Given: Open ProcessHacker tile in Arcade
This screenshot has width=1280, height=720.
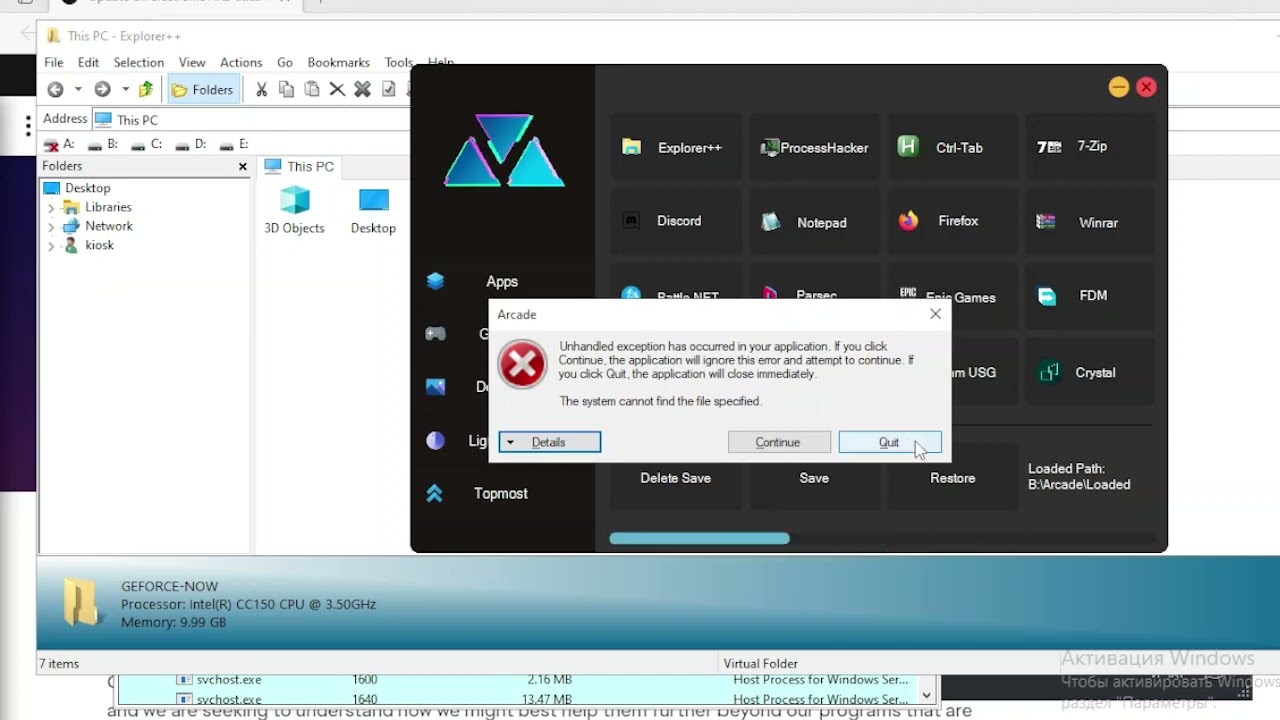Looking at the screenshot, I should pyautogui.click(x=814, y=148).
